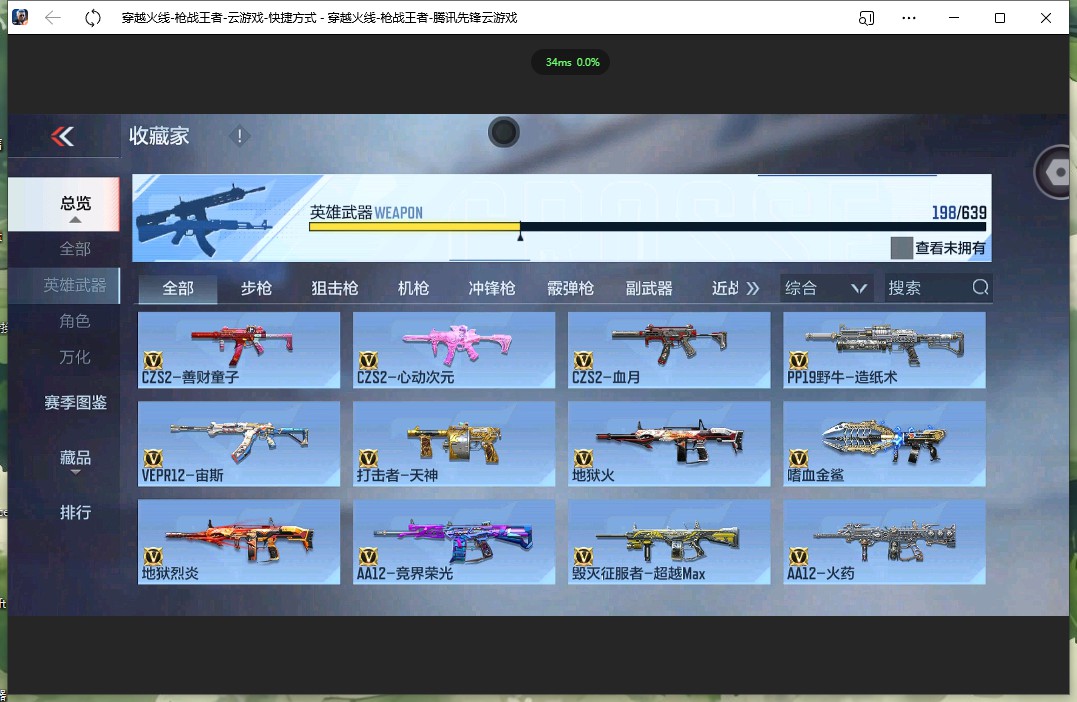The width and height of the screenshot is (1077, 702).
Task: Open the 打击者-天神 weapon card
Action: point(454,444)
